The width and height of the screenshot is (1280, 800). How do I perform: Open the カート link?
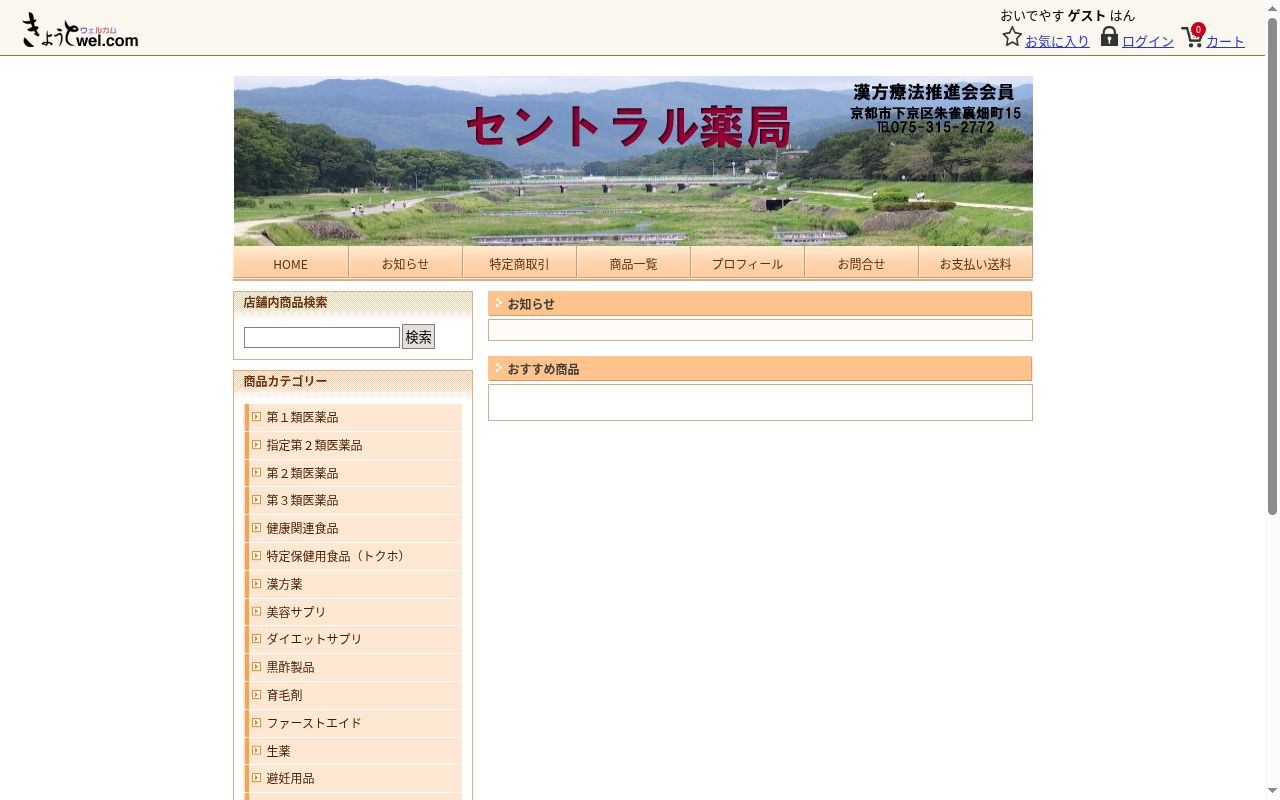click(1225, 41)
